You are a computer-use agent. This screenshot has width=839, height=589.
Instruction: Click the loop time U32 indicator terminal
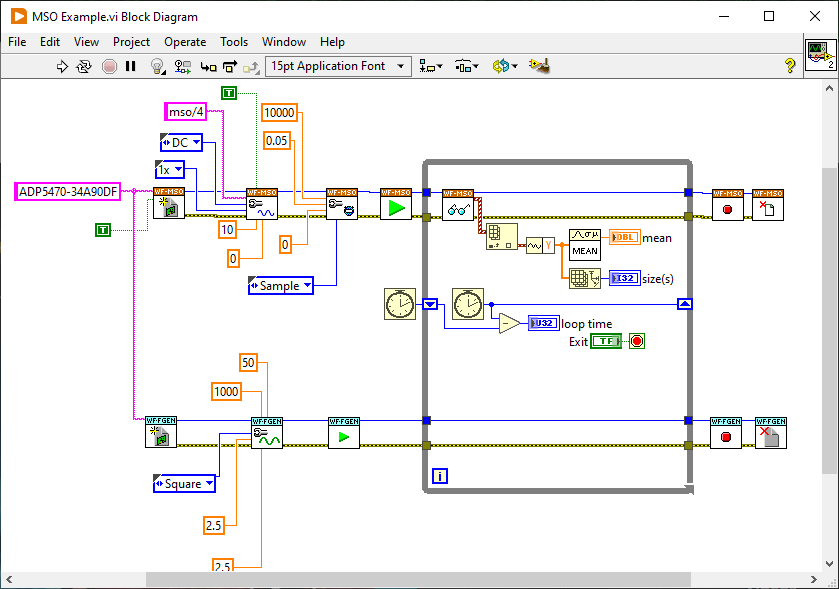[544, 323]
